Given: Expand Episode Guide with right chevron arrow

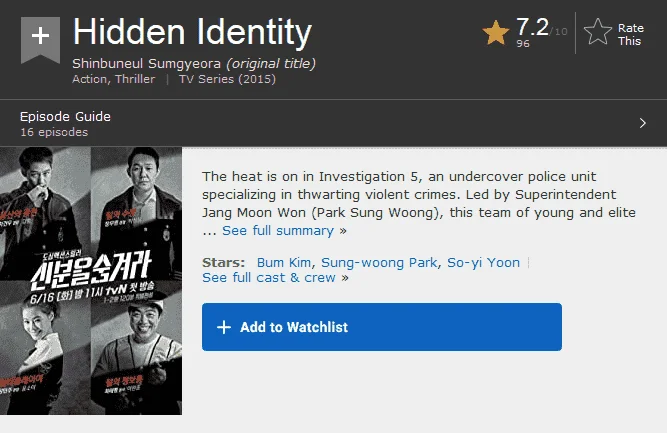Looking at the screenshot, I should click(643, 123).
